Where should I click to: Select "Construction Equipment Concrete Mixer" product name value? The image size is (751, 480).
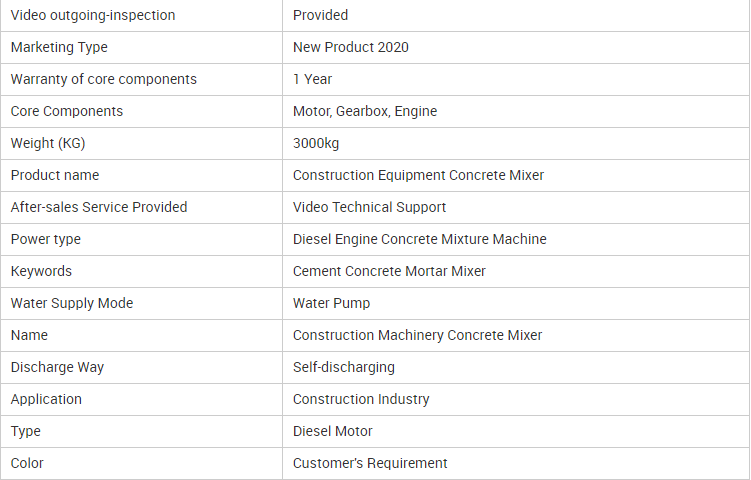click(x=418, y=175)
